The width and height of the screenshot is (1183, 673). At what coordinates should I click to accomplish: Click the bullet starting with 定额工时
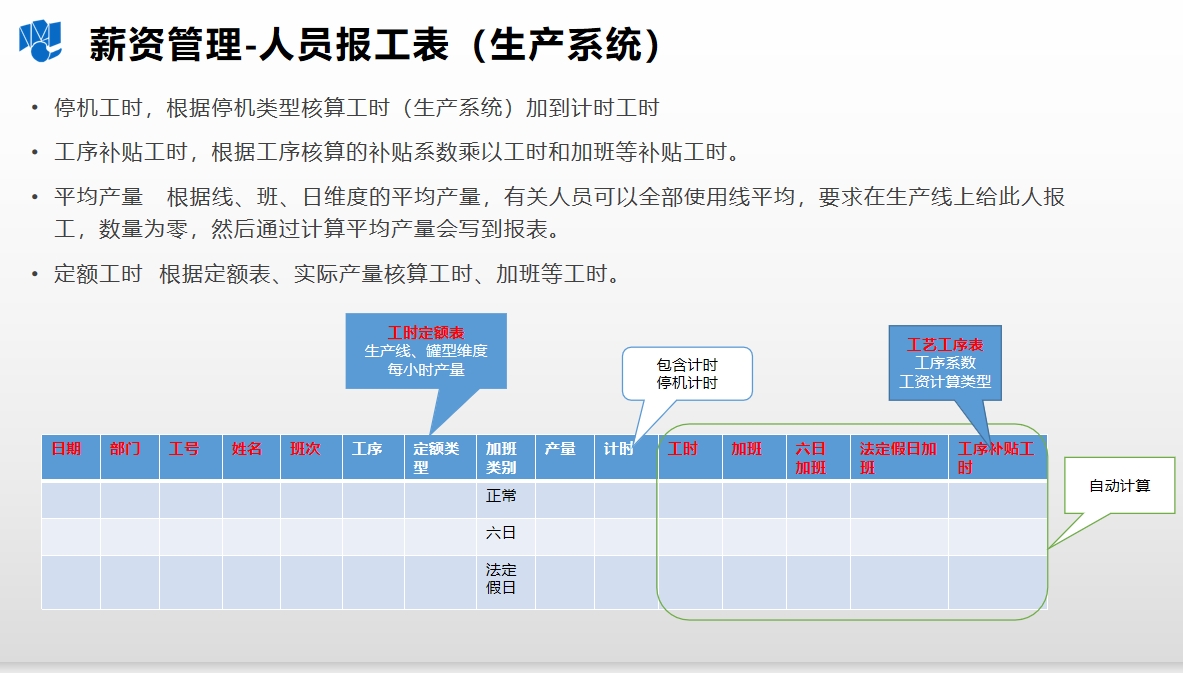(337, 274)
